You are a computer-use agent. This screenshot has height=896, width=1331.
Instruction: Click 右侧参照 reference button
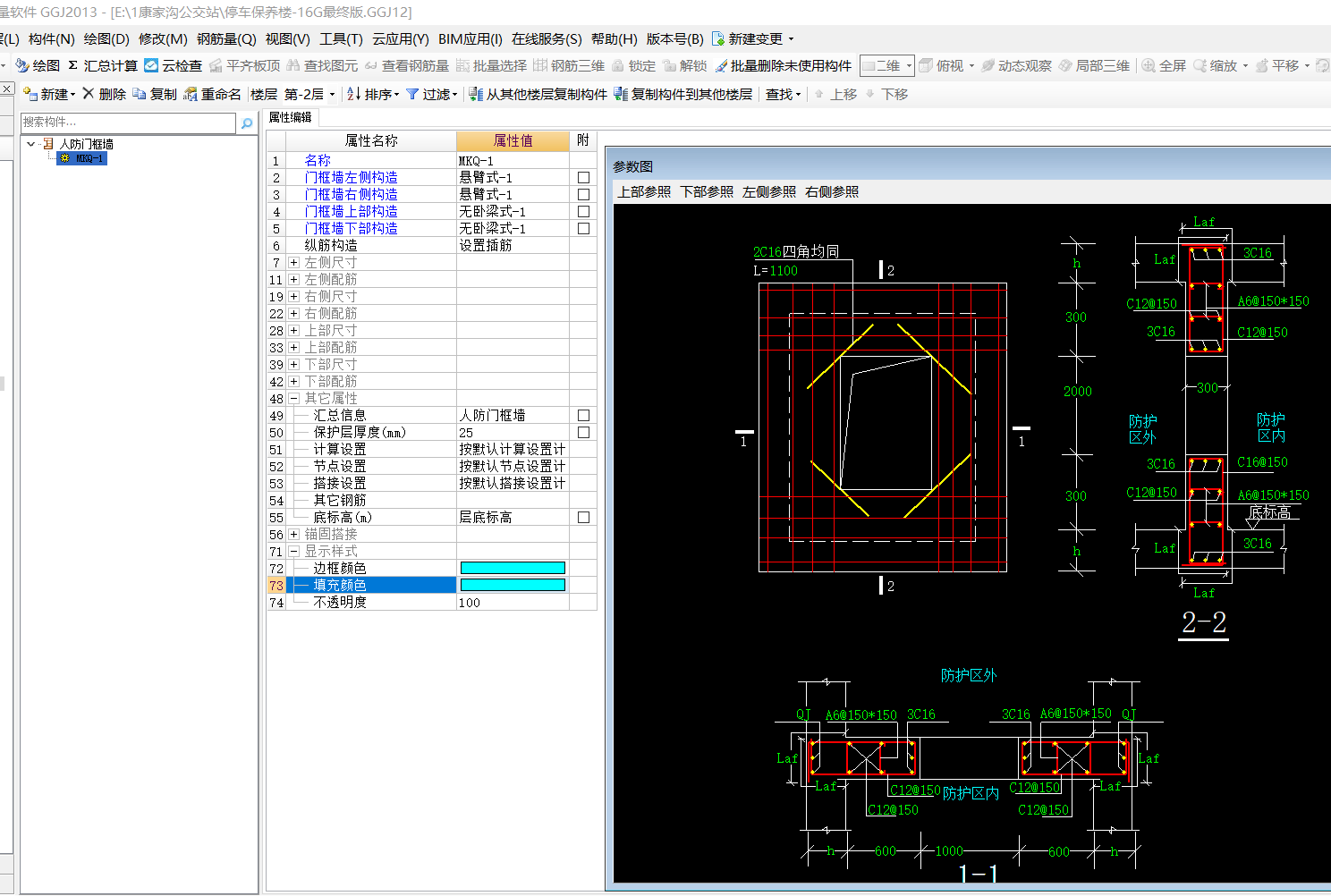click(832, 191)
